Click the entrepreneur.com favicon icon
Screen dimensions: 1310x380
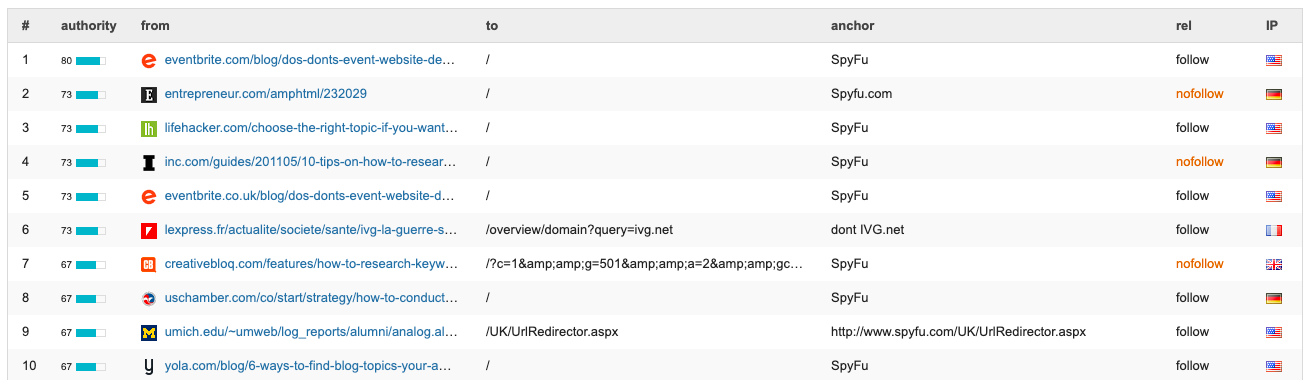coord(149,94)
